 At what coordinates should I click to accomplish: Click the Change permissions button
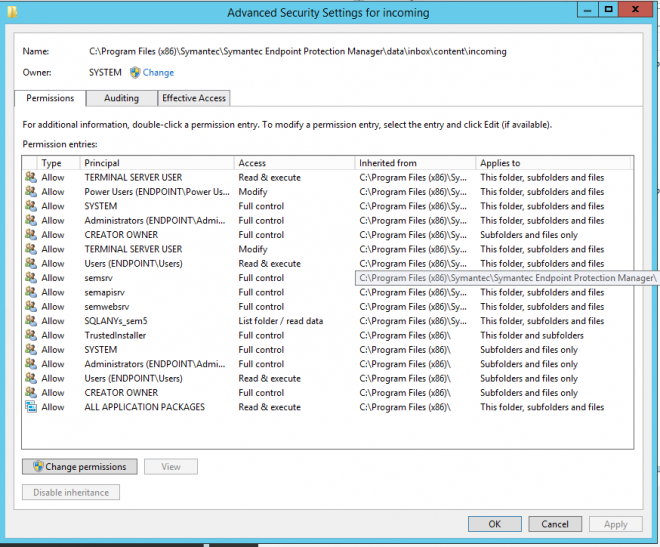tap(80, 467)
